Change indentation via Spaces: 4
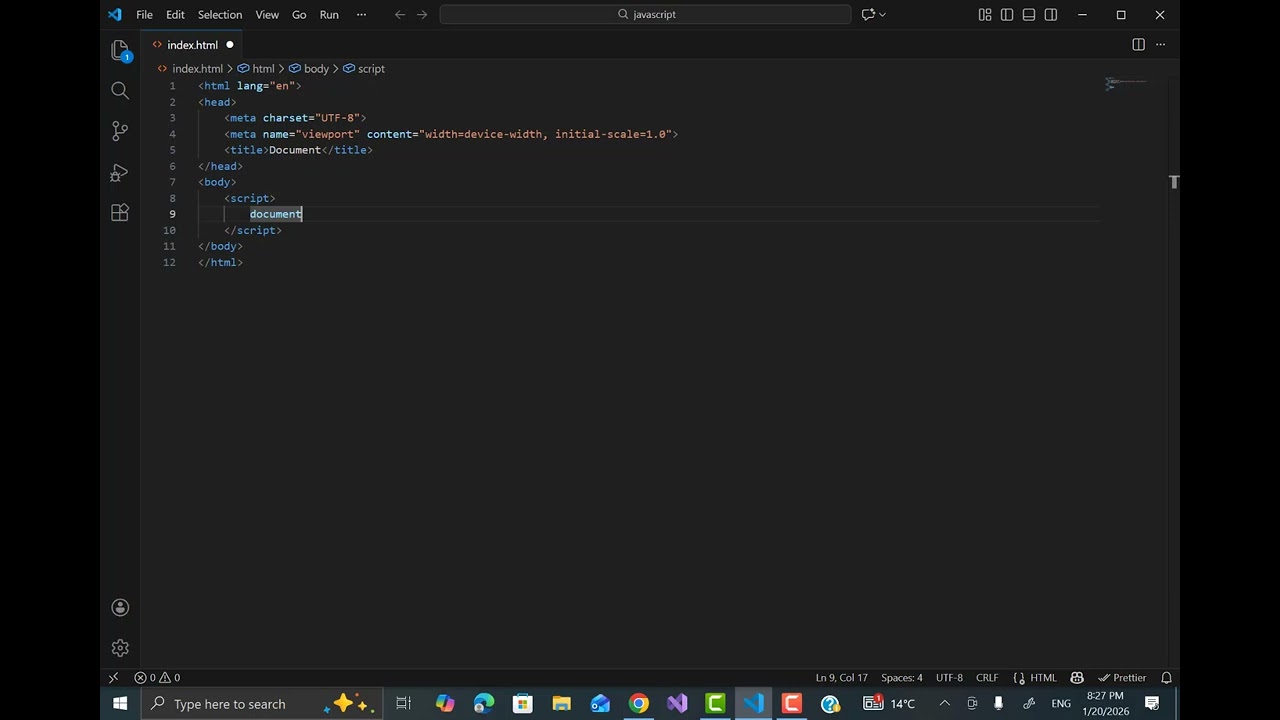 click(x=902, y=678)
